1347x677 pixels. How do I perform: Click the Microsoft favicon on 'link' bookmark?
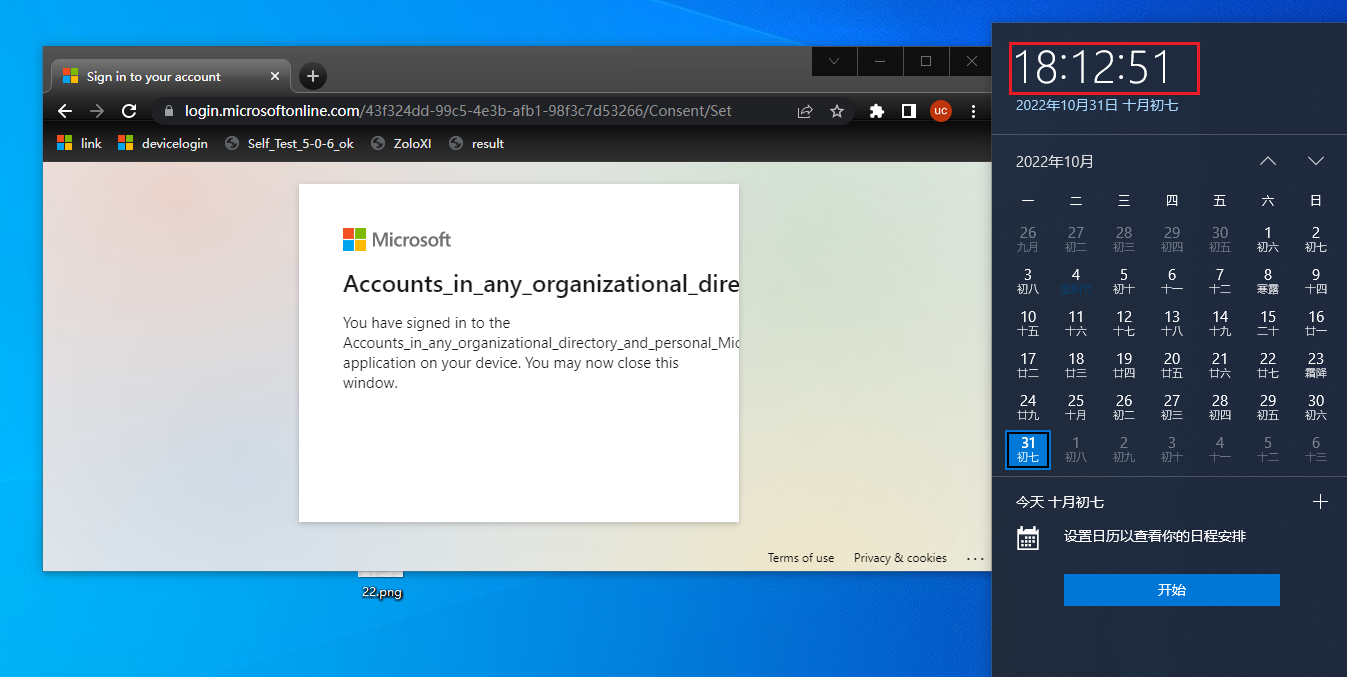coord(64,143)
